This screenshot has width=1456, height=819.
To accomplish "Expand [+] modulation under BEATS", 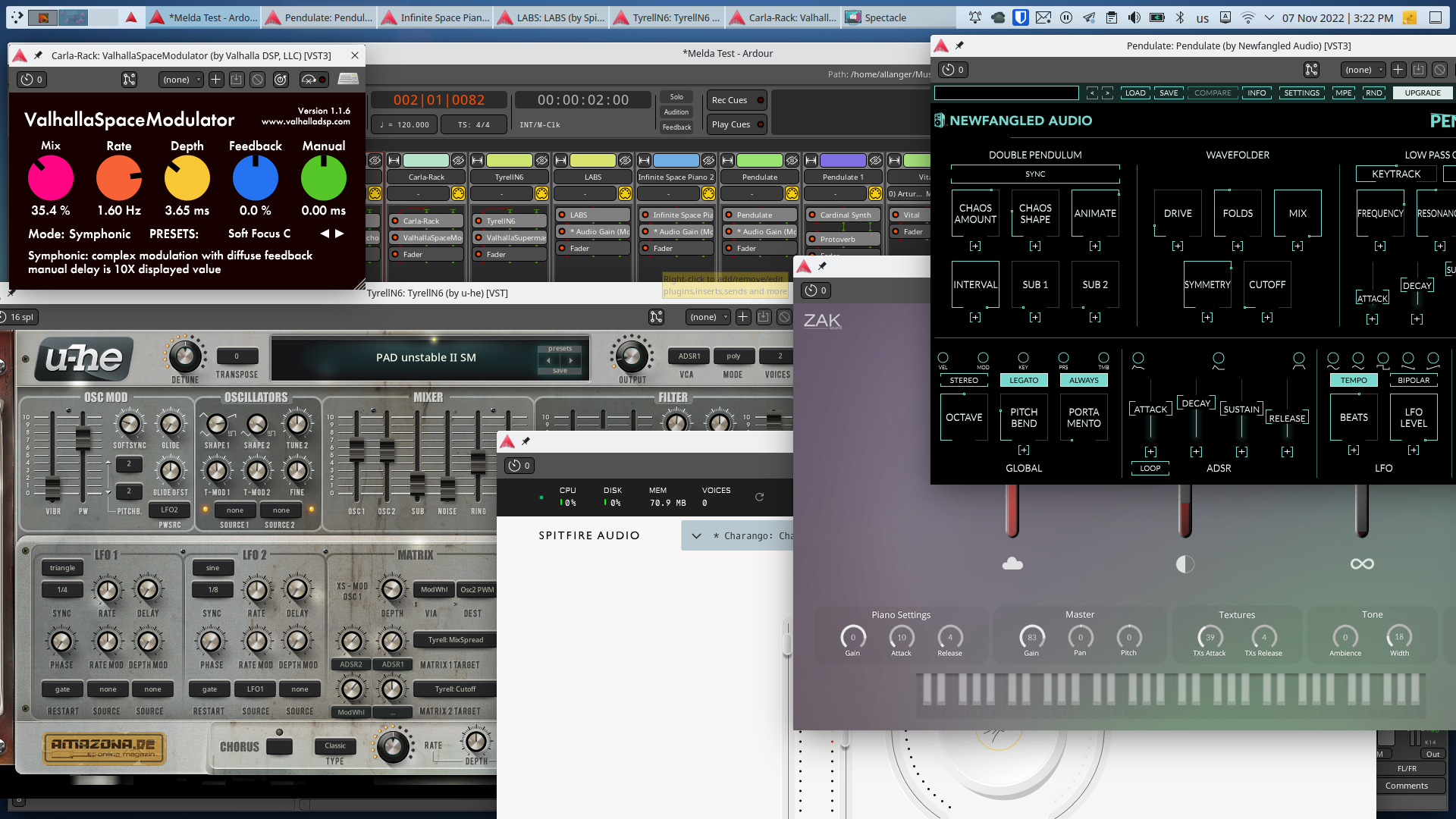I will (x=1354, y=450).
